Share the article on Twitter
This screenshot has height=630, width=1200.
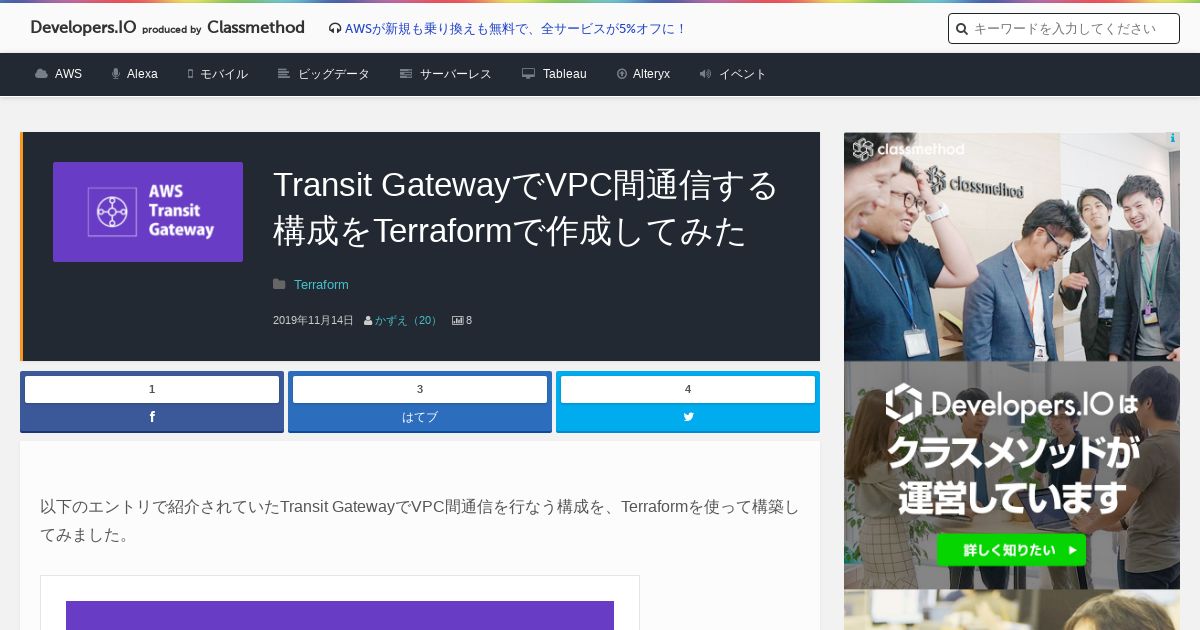(x=688, y=417)
